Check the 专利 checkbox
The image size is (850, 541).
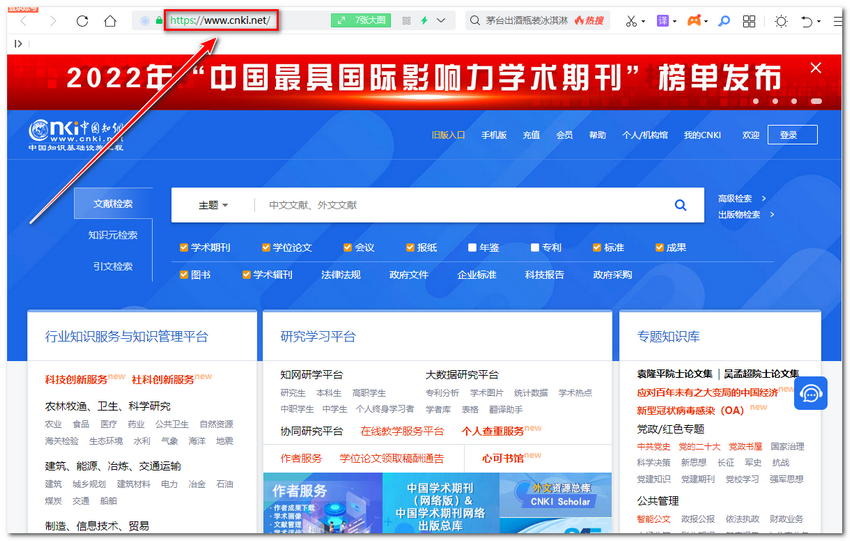535,248
